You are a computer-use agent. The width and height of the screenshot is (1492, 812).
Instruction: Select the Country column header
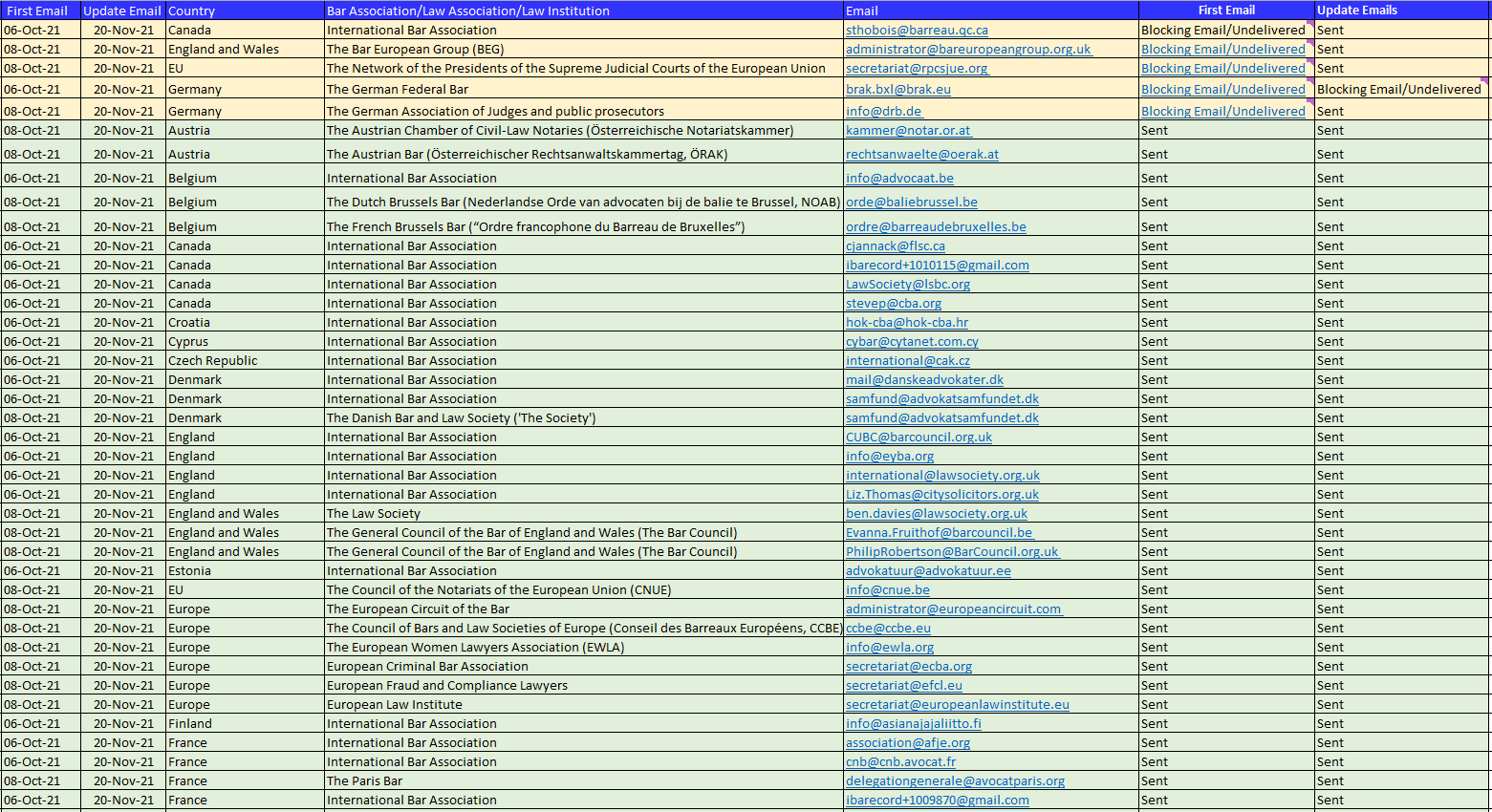pos(245,11)
